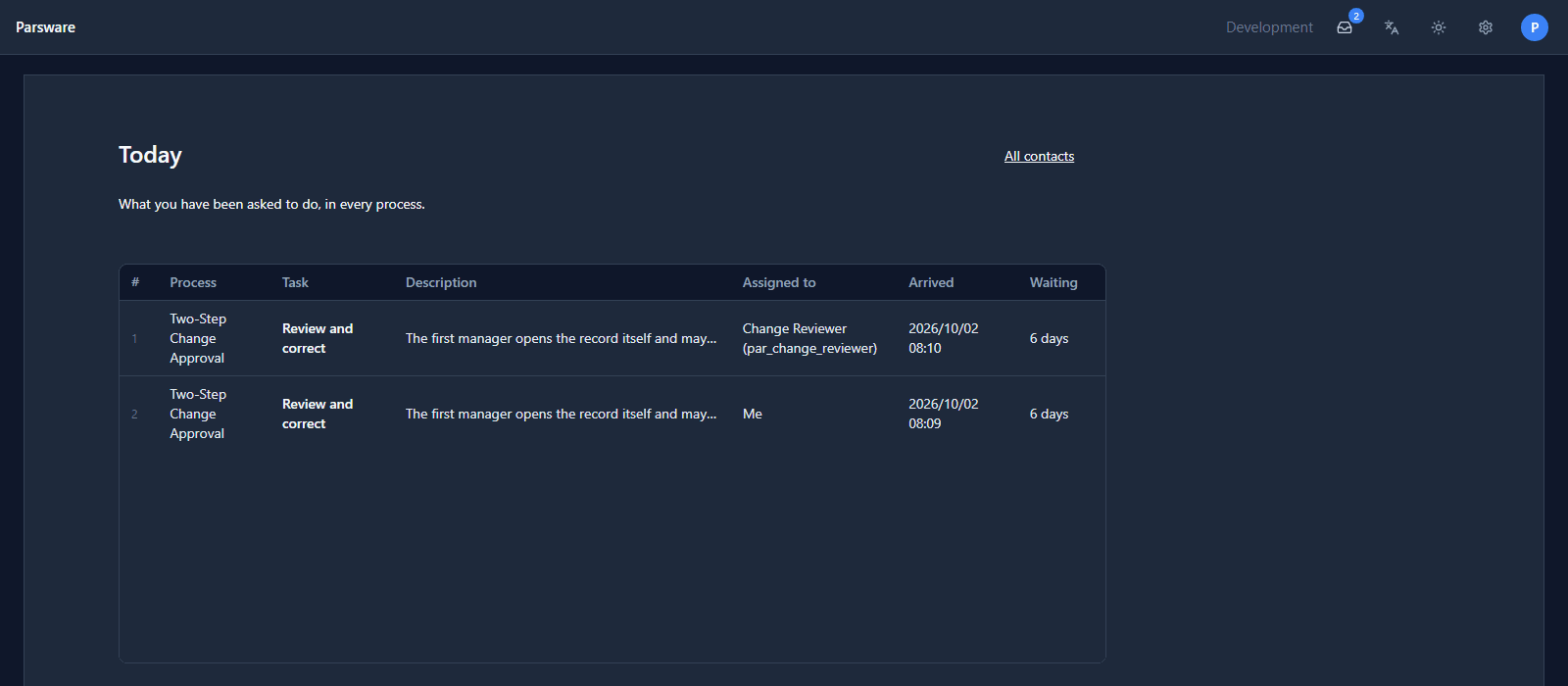Image resolution: width=1568 pixels, height=686 pixels.
Task: Click the Process column header
Action: click(x=193, y=282)
